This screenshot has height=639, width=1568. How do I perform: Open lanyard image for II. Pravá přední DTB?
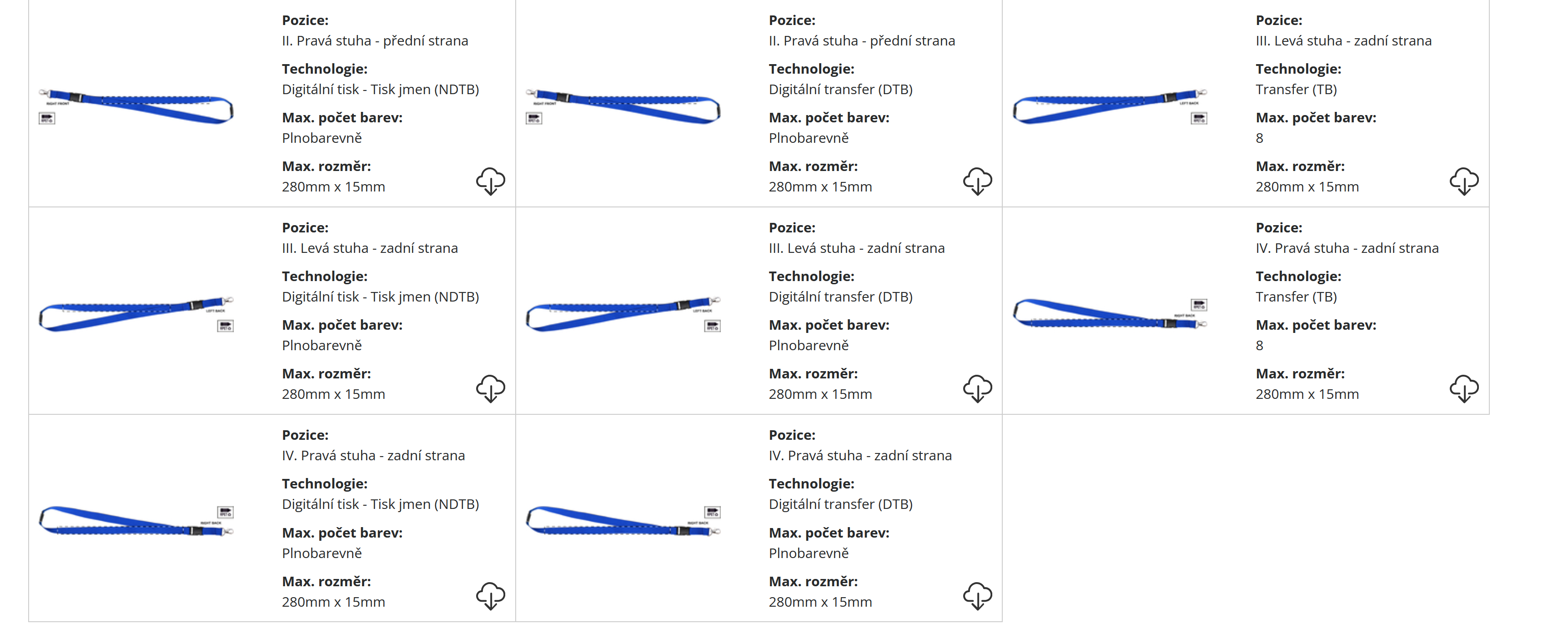[623, 106]
